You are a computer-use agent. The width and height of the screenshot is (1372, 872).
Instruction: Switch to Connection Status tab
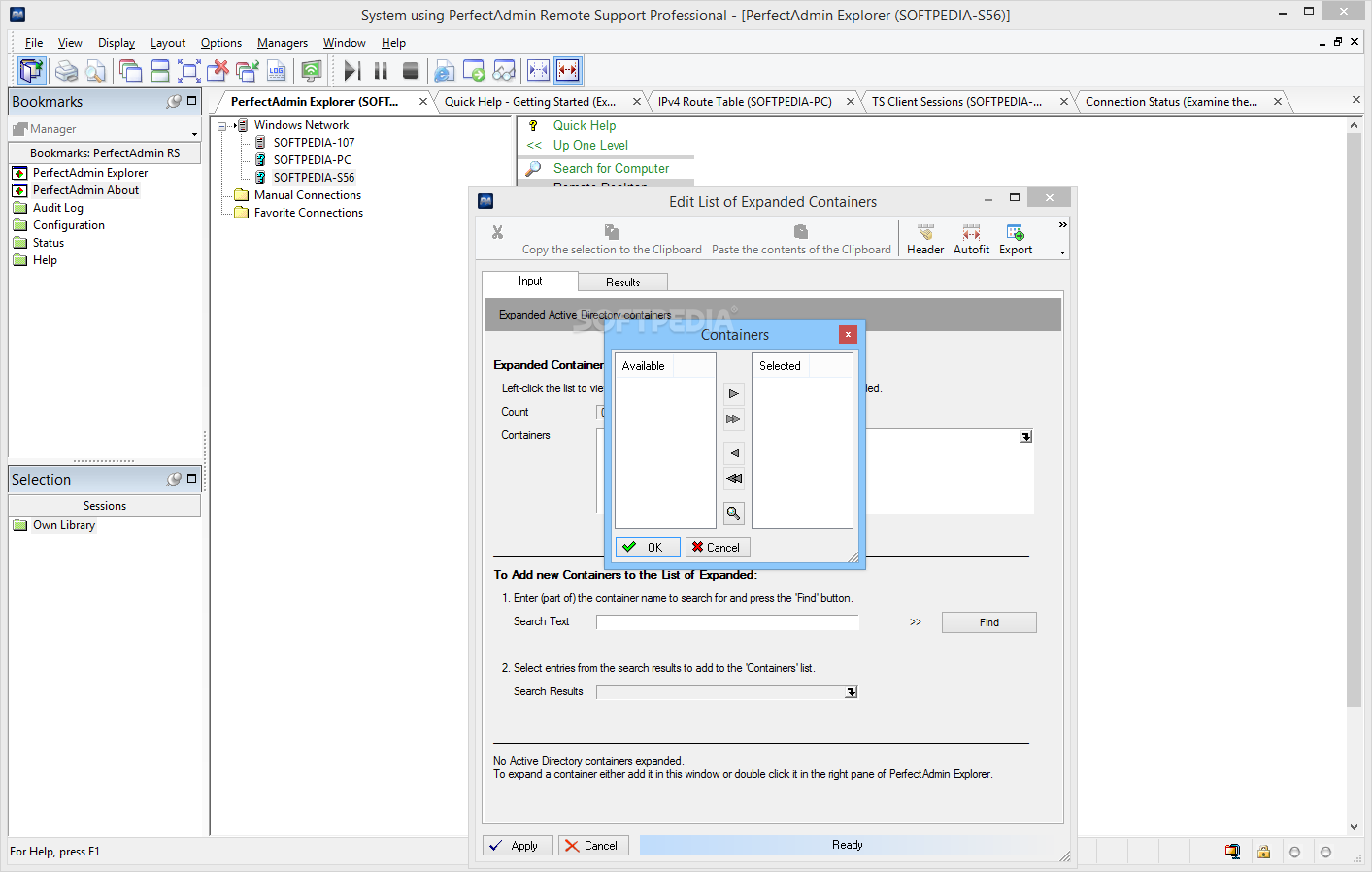1171,102
